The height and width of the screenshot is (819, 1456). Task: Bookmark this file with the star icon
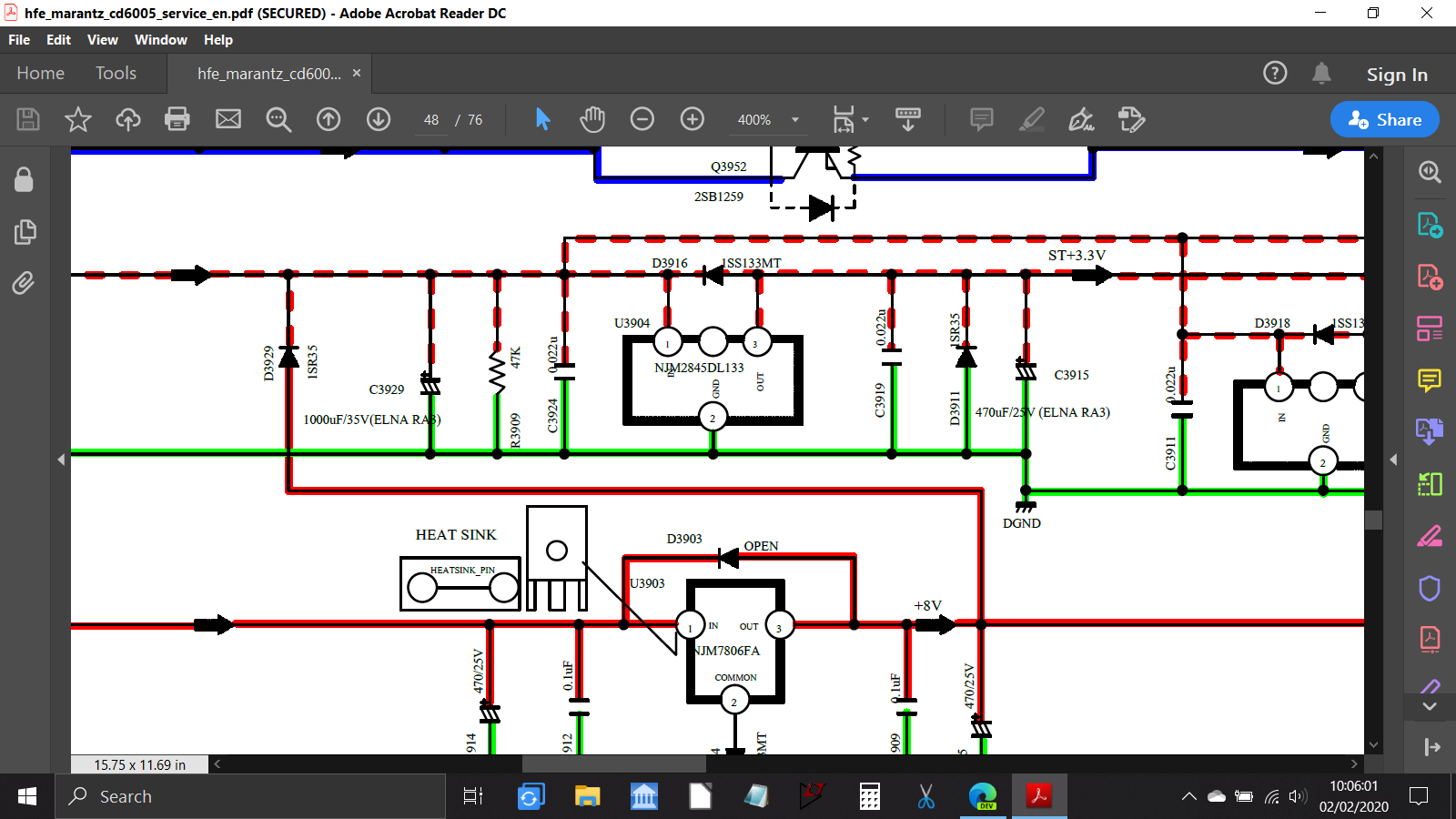[78, 119]
